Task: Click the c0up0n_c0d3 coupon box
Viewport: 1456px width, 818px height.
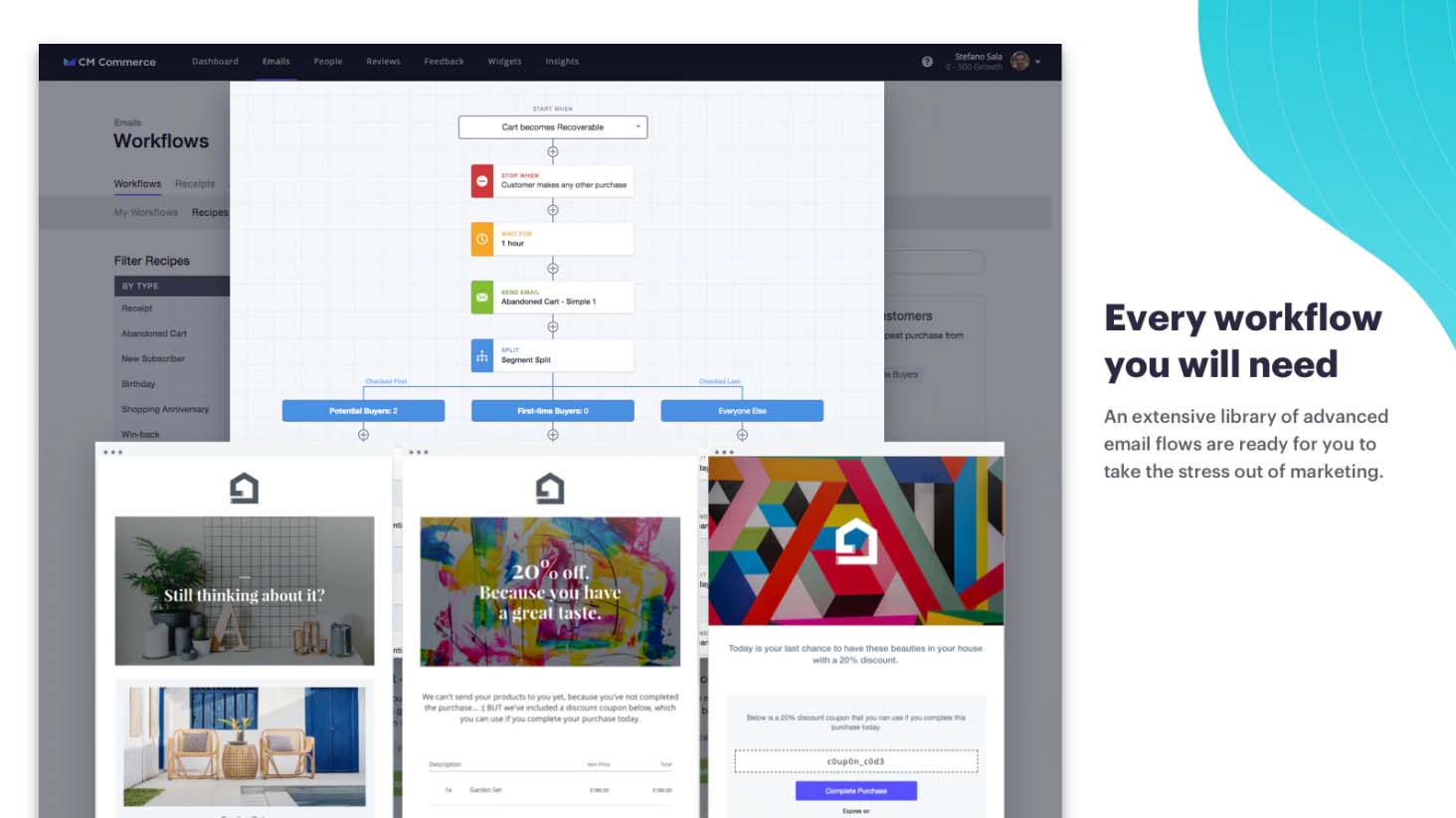Action: pos(856,761)
